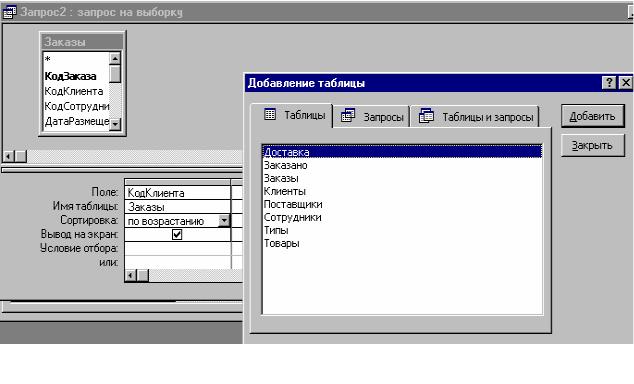Viewport: 634px width, 384px height.
Task: Click the column selector above КодКлиента
Action: pos(178,182)
